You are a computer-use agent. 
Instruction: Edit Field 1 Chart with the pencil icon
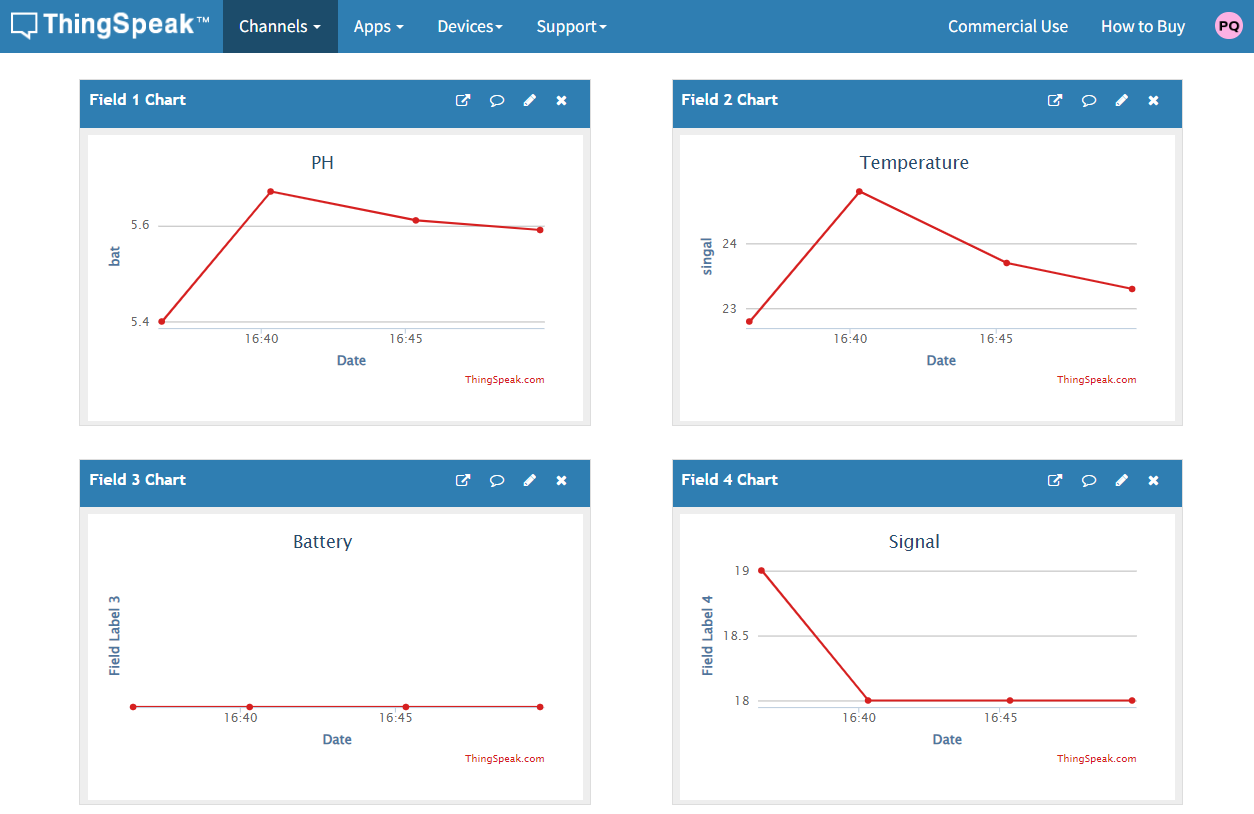tap(530, 100)
